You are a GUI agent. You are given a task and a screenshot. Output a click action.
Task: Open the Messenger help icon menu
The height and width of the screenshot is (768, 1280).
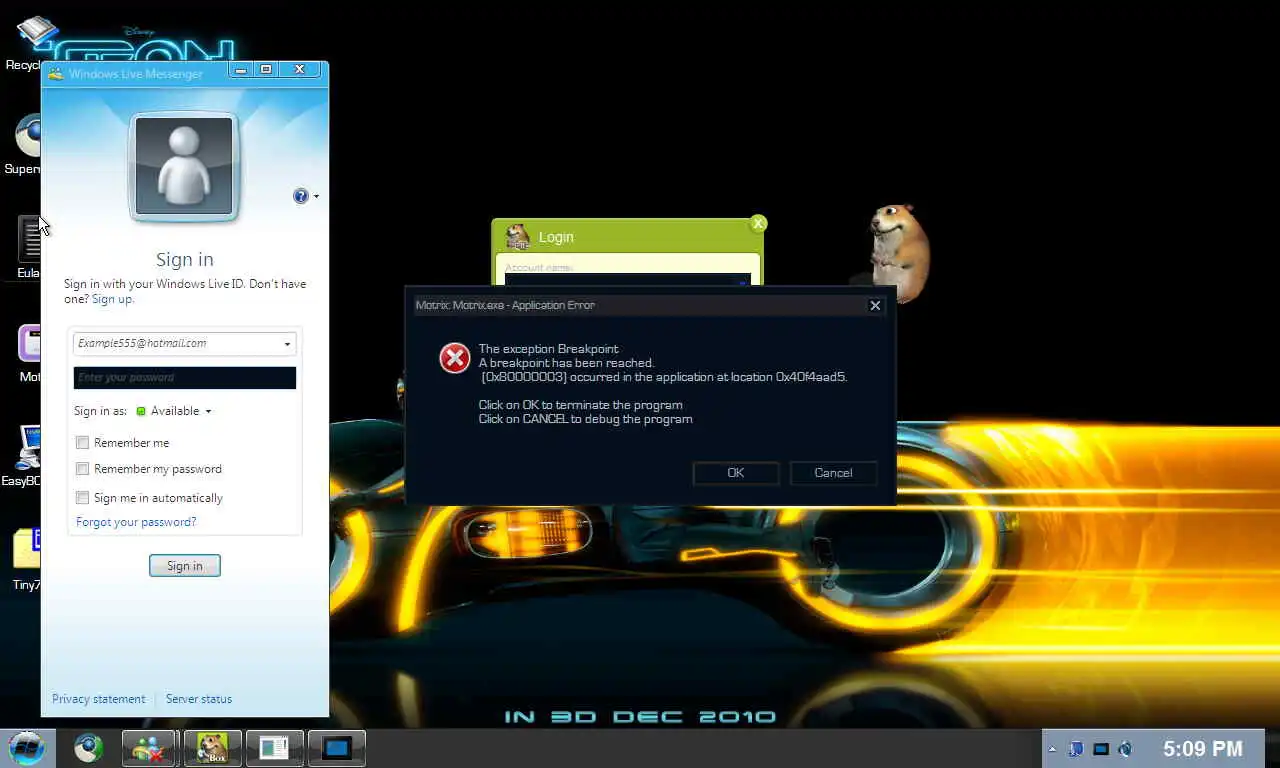click(305, 196)
